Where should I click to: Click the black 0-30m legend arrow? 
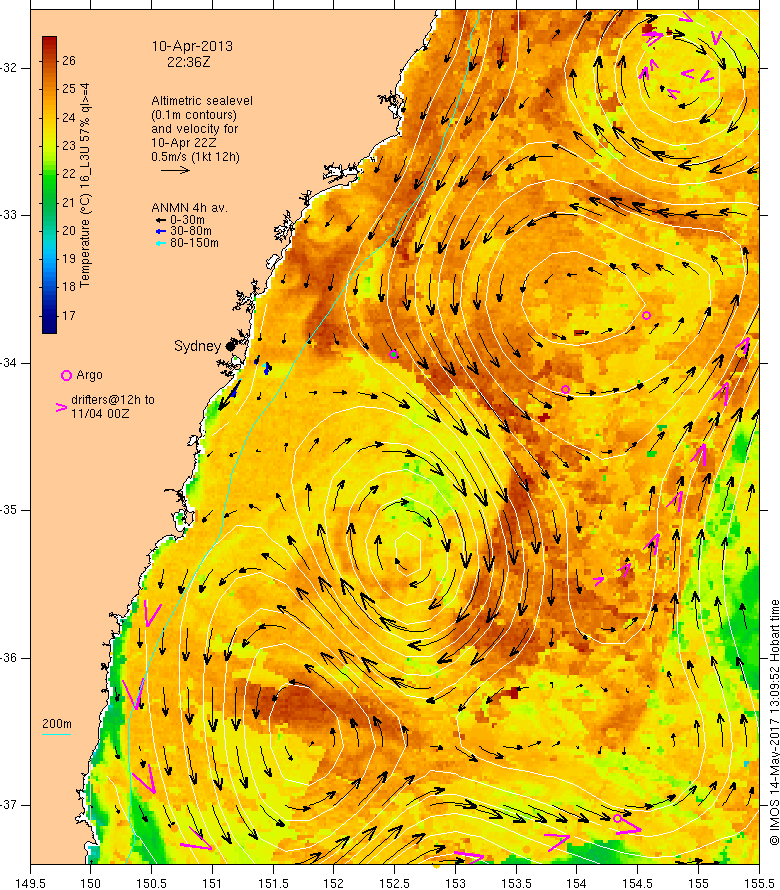(161, 220)
